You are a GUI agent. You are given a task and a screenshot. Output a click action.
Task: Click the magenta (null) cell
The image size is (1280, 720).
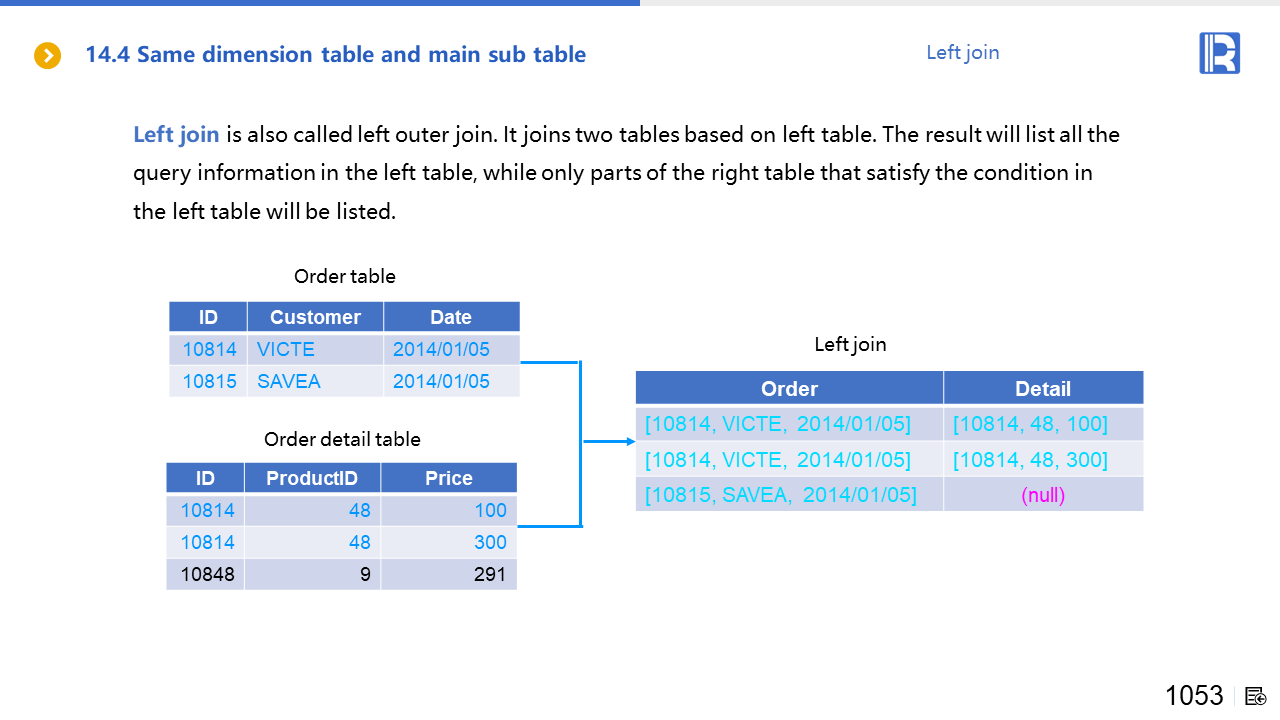click(1042, 495)
